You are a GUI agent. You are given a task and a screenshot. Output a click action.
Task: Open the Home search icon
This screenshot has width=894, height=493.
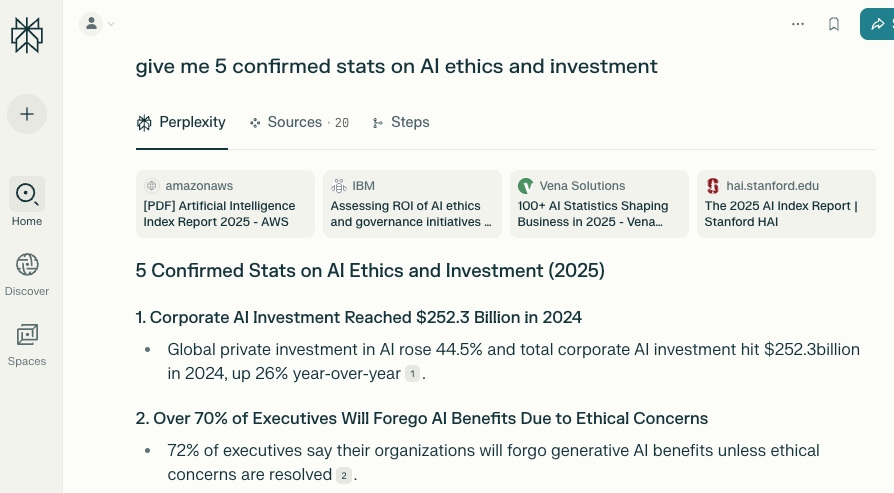tap(27, 194)
